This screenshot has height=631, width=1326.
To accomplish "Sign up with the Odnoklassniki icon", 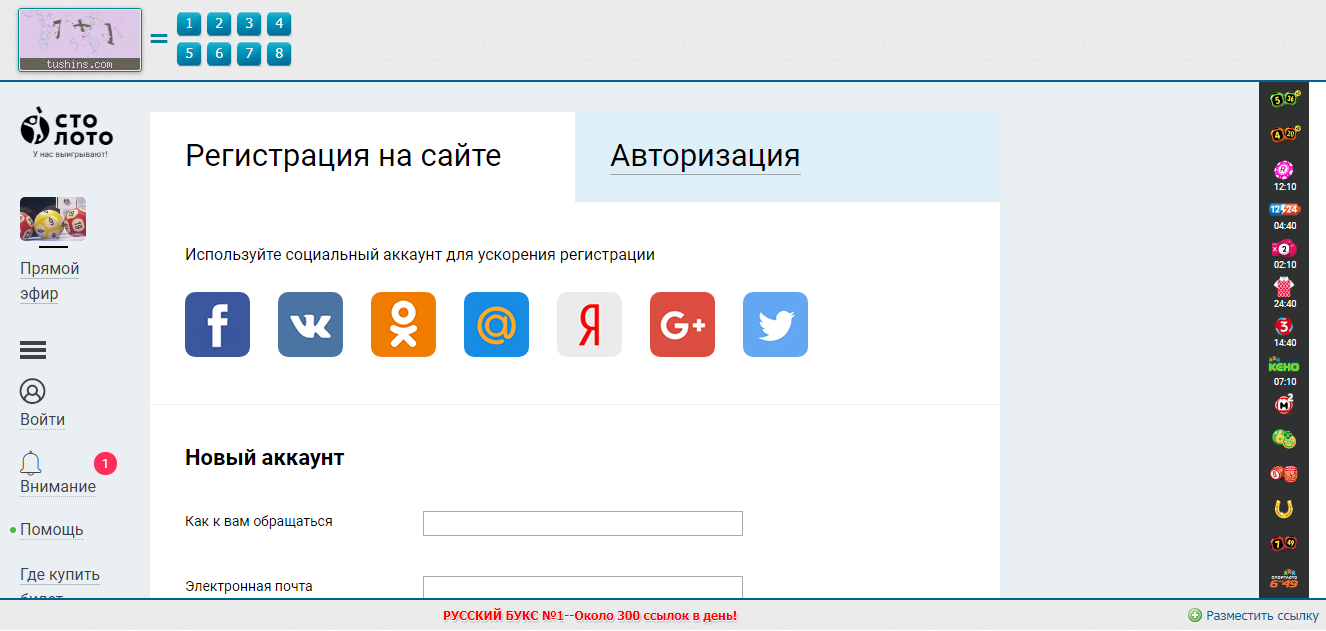I will point(403,324).
